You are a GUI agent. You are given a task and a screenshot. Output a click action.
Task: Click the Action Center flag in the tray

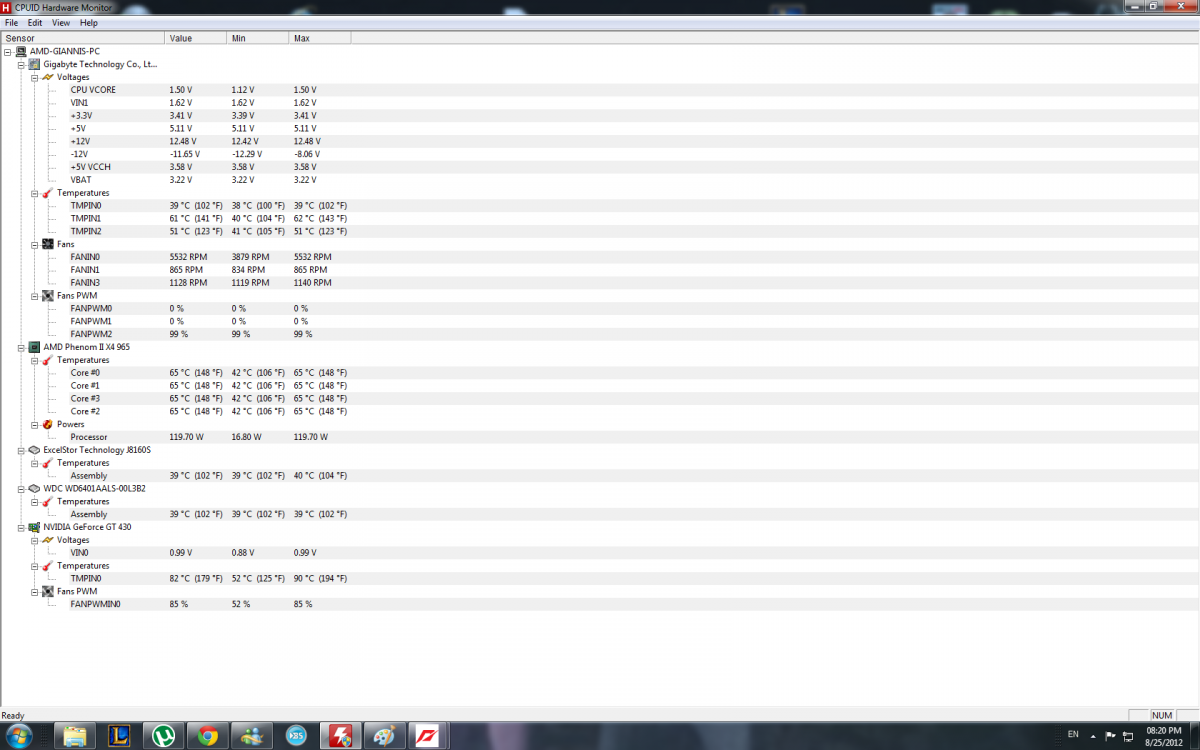(x=1111, y=735)
